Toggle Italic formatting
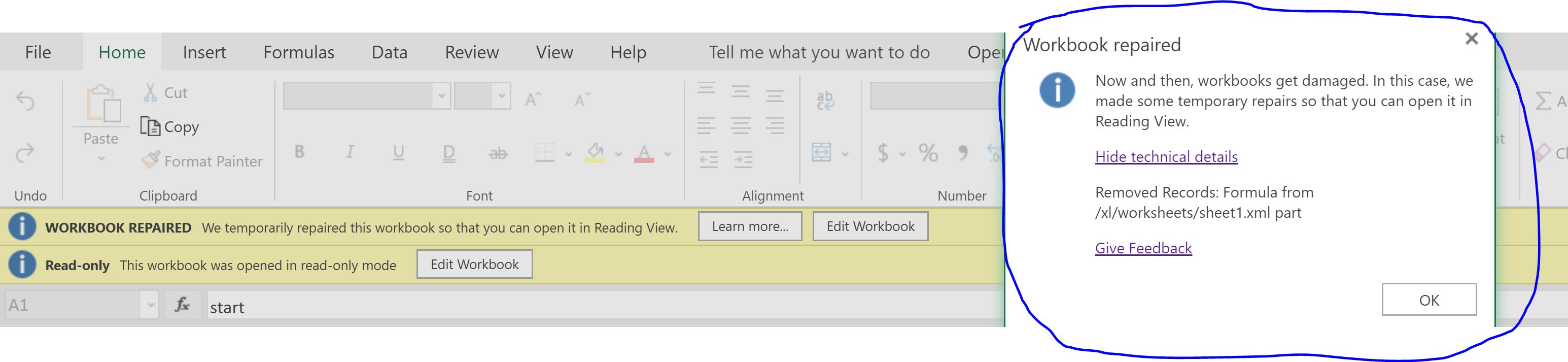 pos(350,152)
